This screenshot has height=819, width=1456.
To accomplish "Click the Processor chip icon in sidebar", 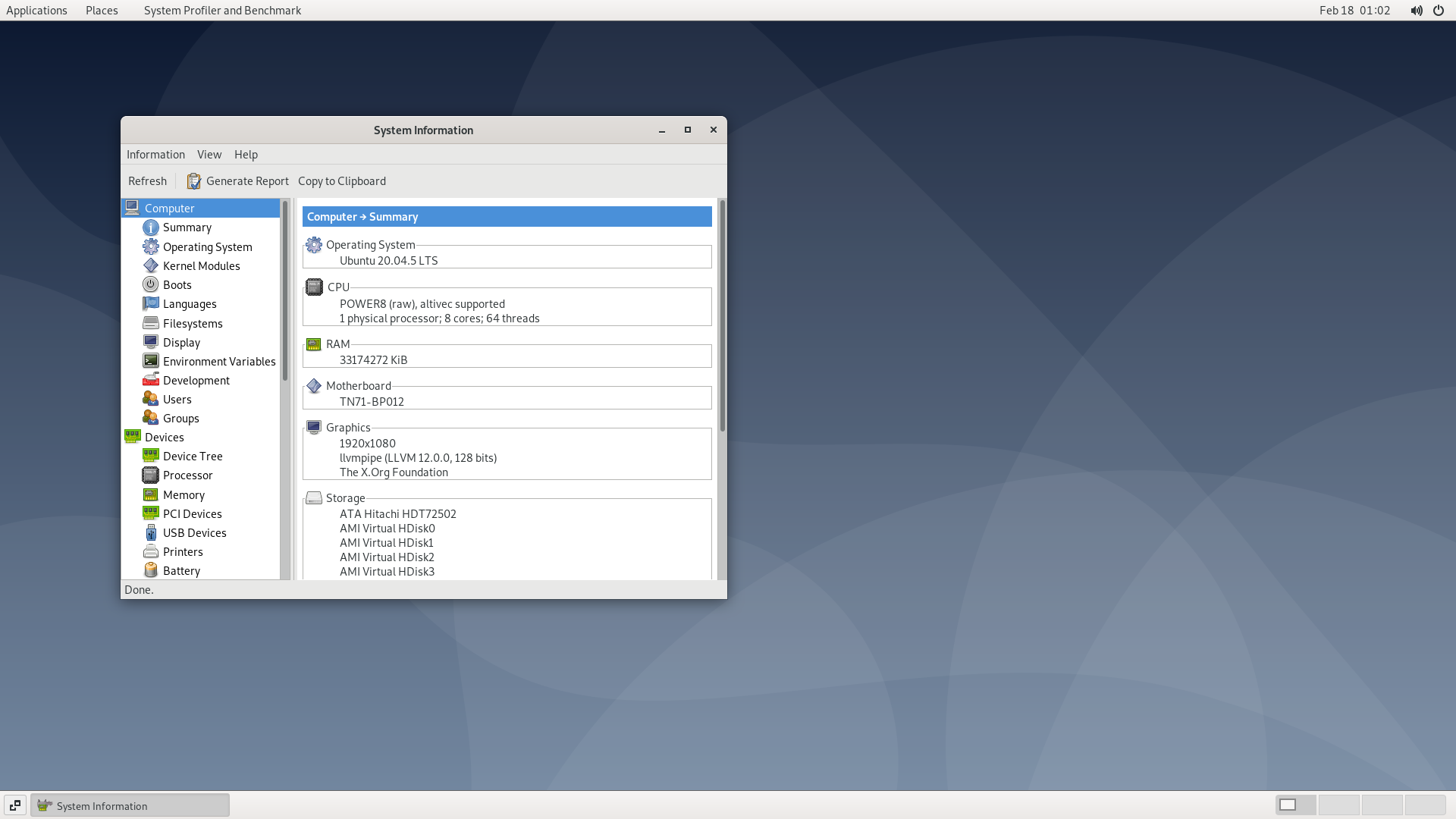I will pyautogui.click(x=151, y=475).
